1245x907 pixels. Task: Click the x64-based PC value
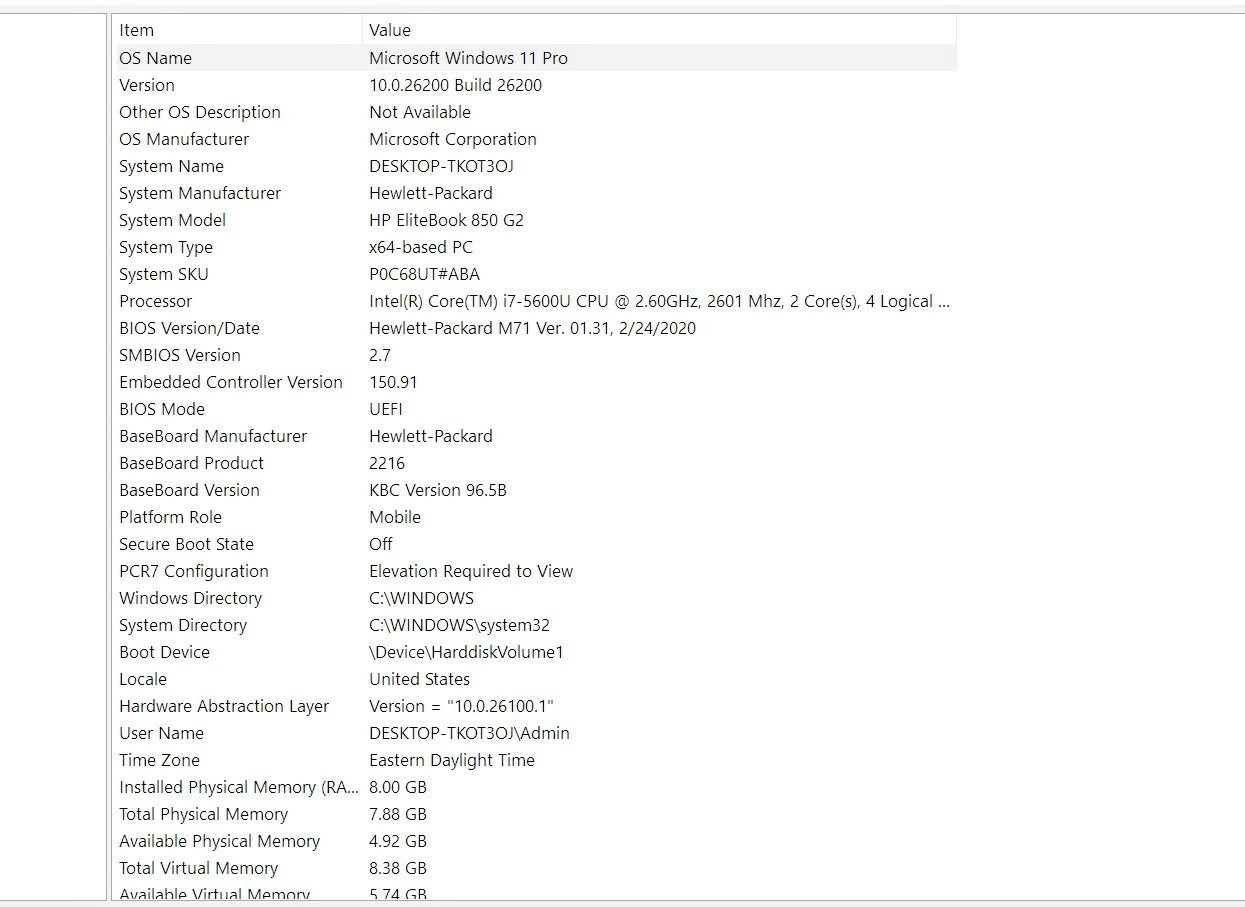coord(421,247)
